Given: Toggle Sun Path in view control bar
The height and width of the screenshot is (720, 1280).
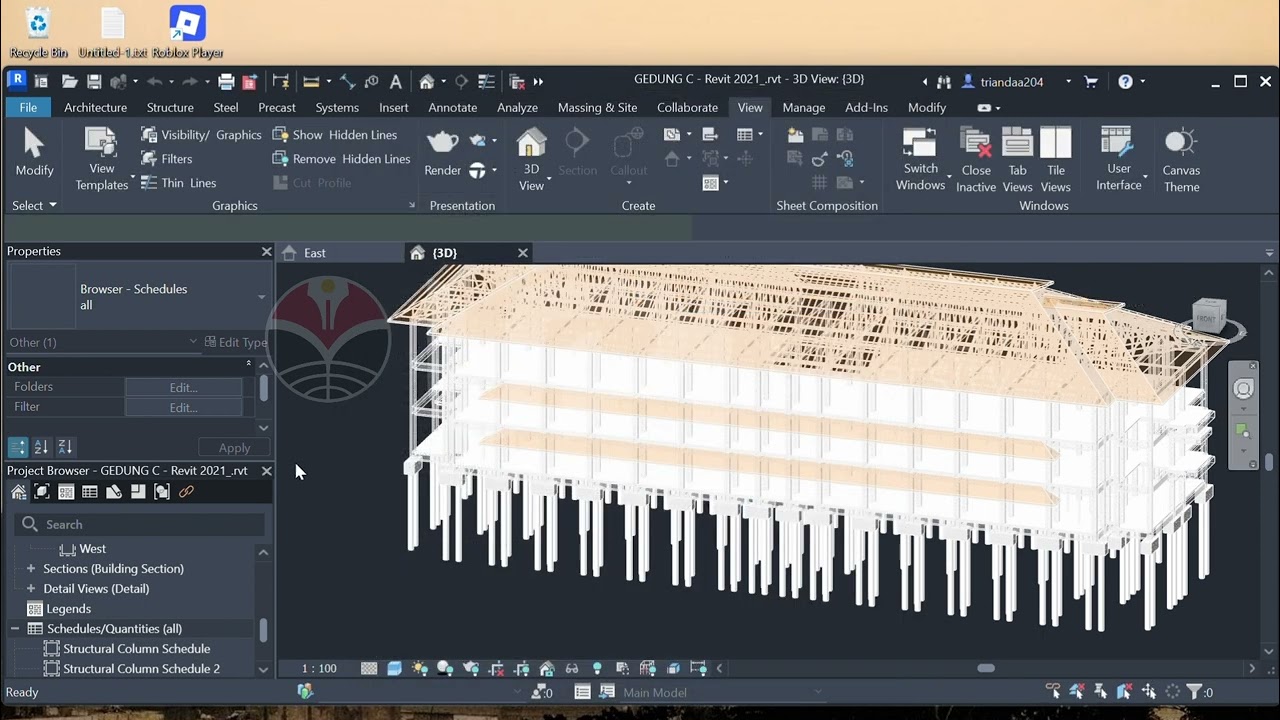Looking at the screenshot, I should coord(420,668).
